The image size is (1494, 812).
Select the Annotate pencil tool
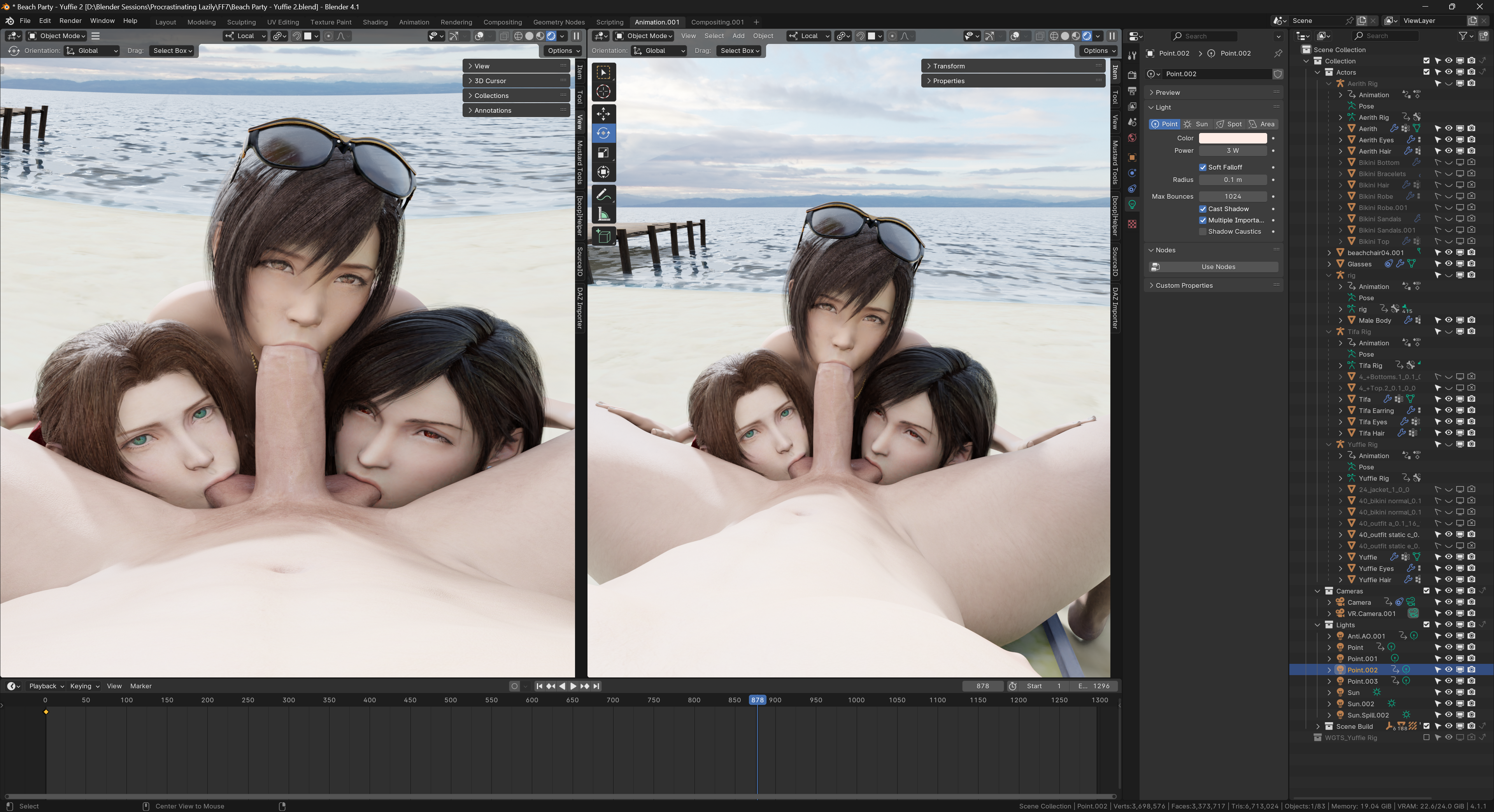(603, 195)
